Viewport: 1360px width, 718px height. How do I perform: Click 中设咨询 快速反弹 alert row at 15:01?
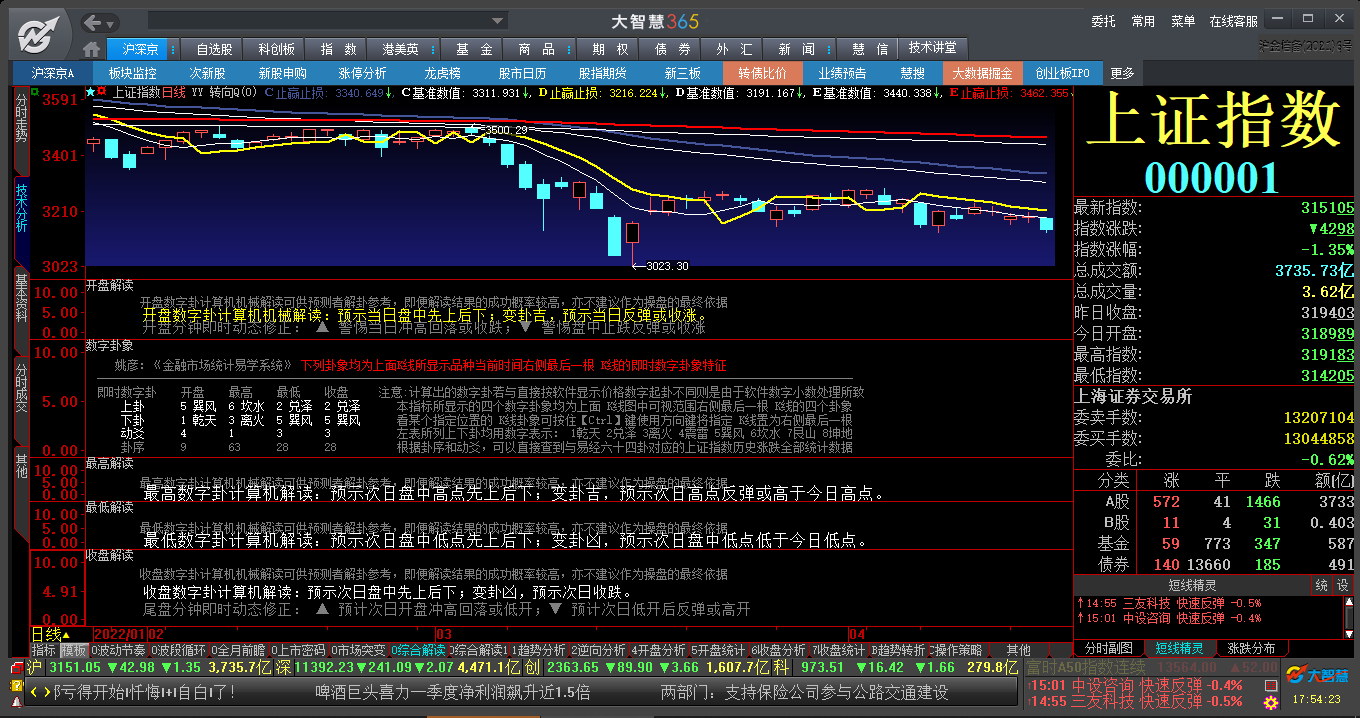(1168, 618)
